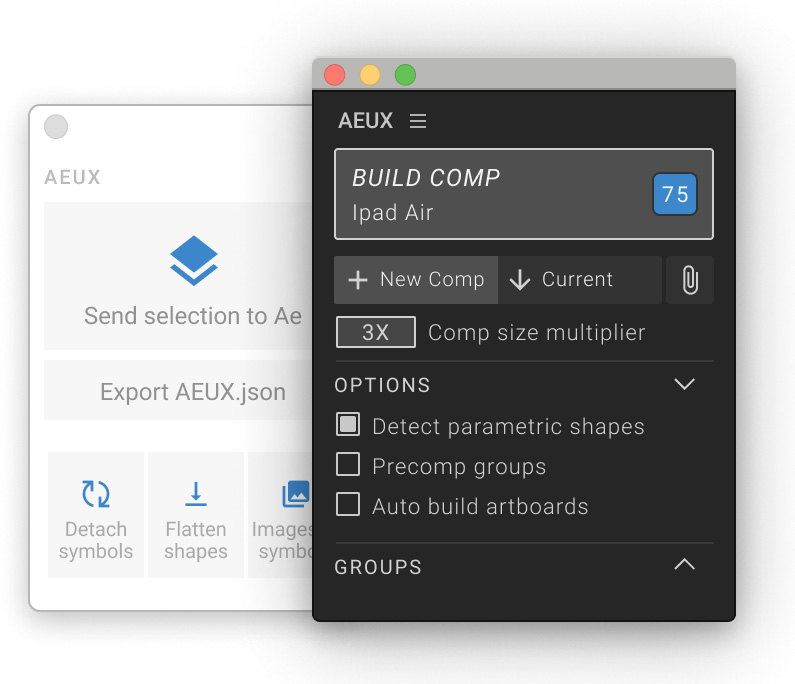Click the blue 75 layer count badge
Image resolution: width=795 pixels, height=684 pixels.
[x=674, y=194]
